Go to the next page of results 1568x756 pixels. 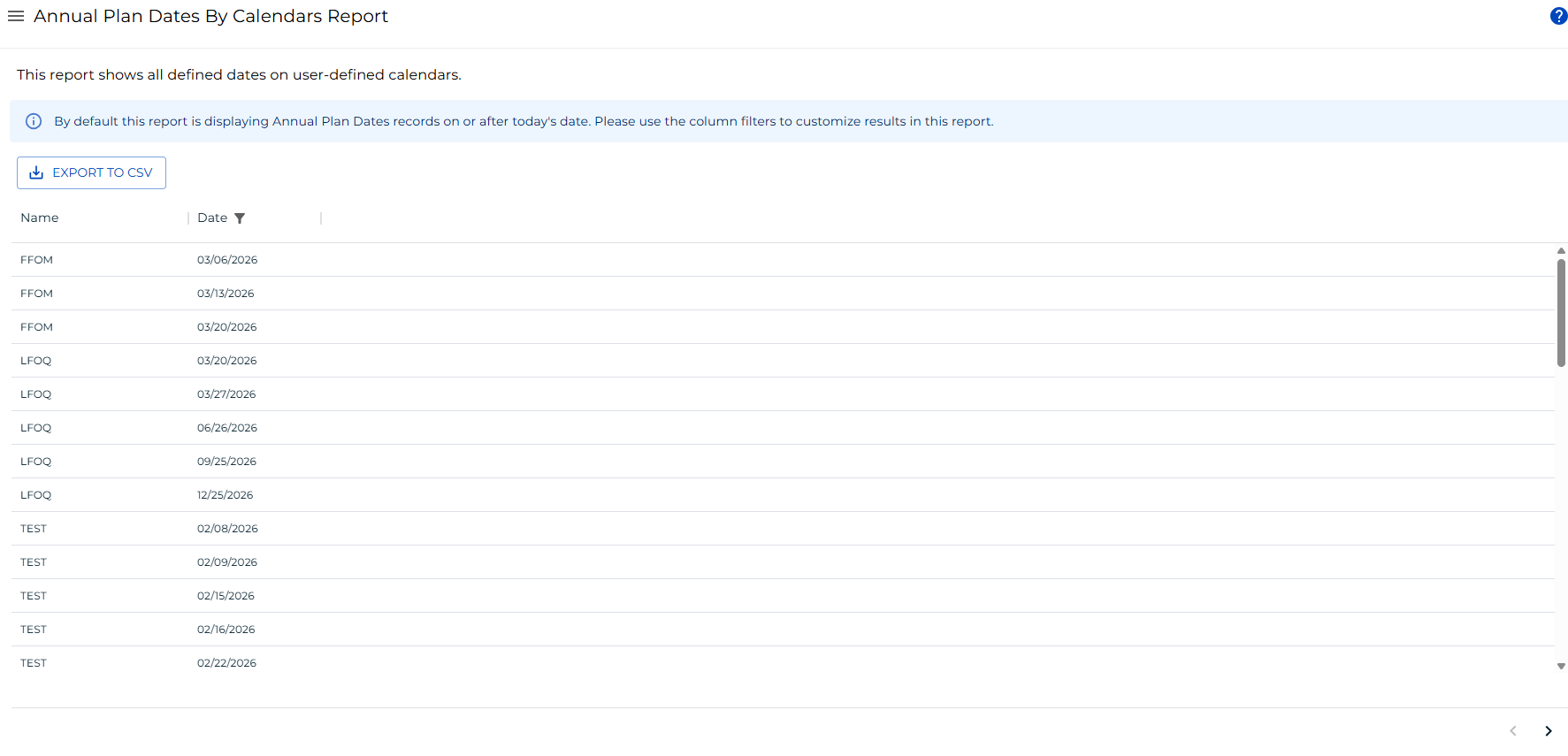click(x=1548, y=730)
